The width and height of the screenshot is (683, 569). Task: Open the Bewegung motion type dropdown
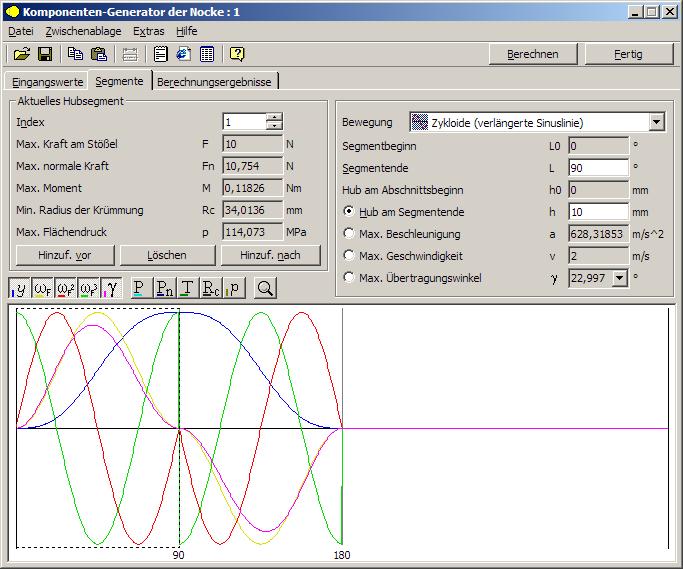[x=656, y=123]
